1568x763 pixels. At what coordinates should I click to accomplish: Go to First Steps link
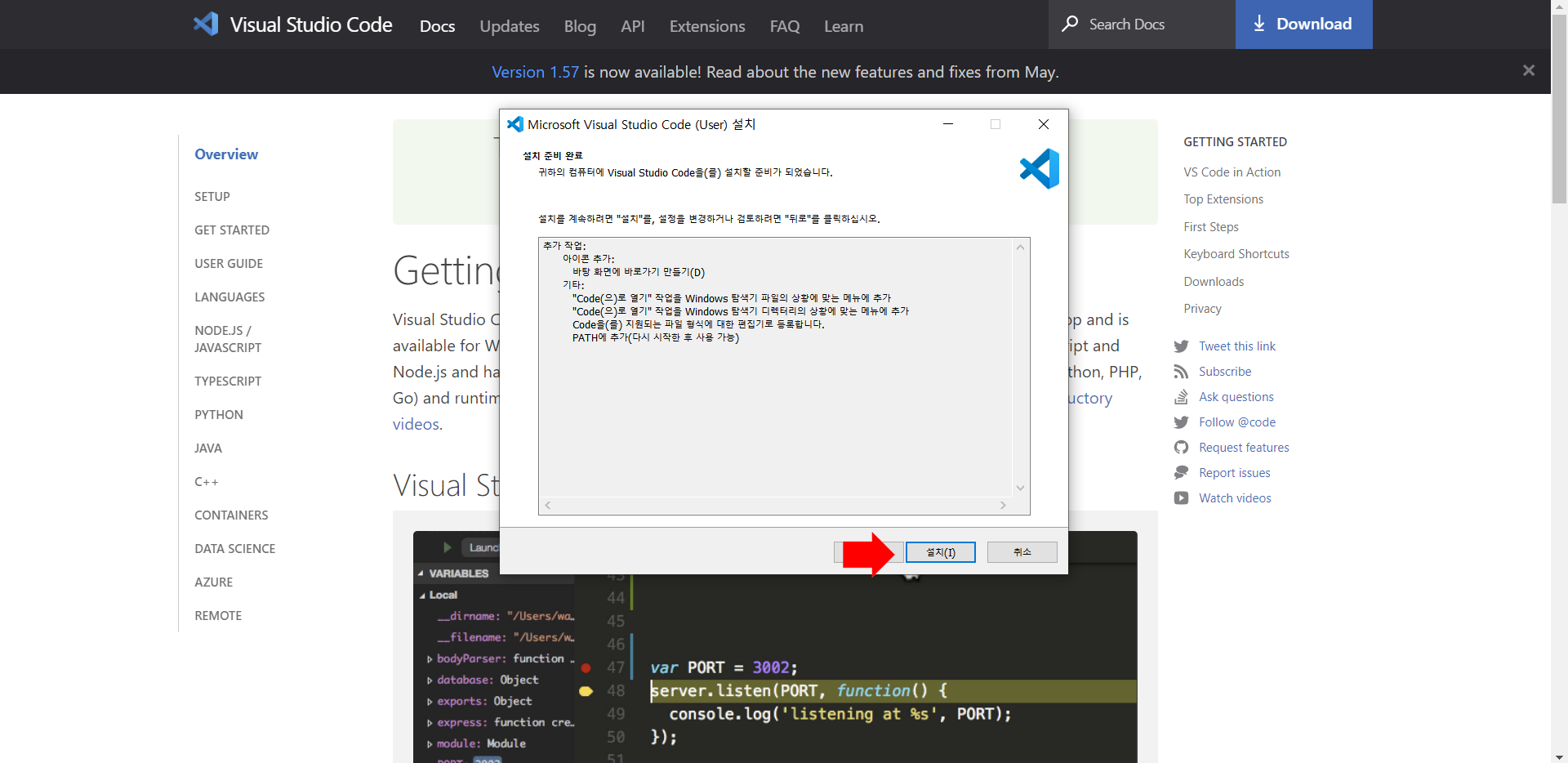coord(1211,227)
